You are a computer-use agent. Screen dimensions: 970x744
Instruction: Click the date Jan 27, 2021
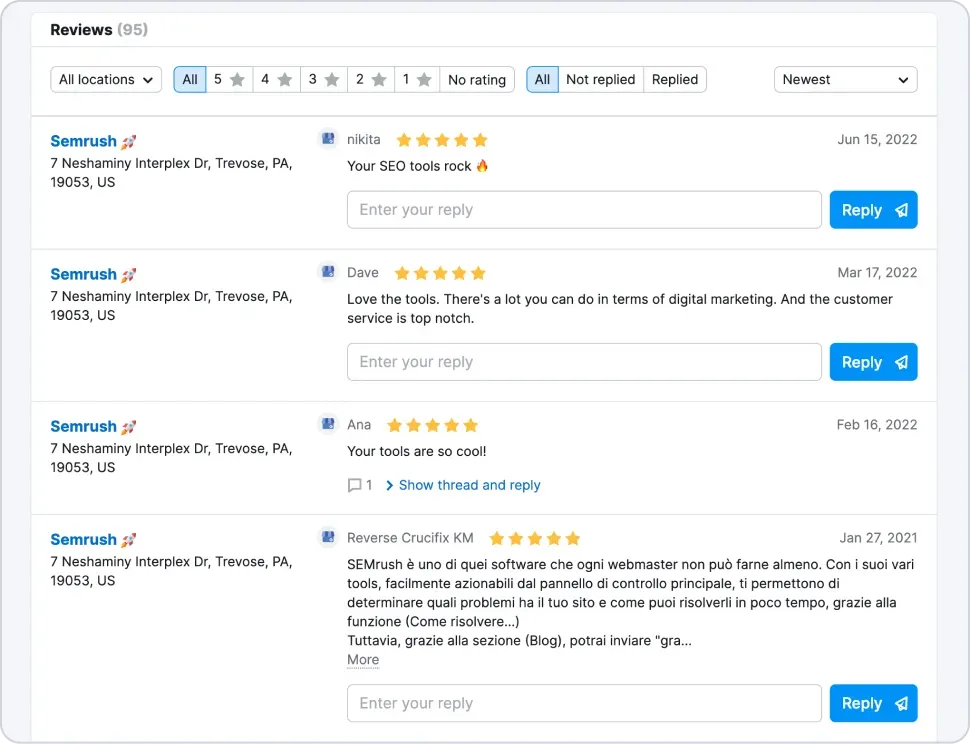coord(878,538)
